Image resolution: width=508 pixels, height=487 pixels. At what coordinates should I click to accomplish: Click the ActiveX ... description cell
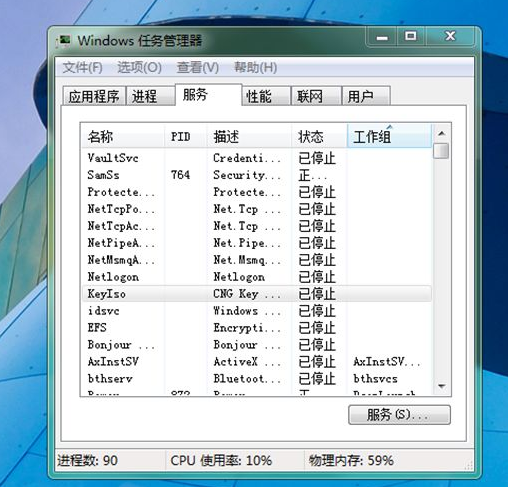point(247,362)
